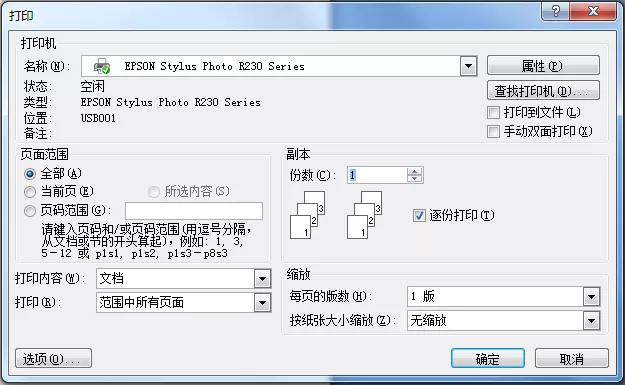Click the printer icon in name field
The width and height of the screenshot is (625, 385).
102,66
